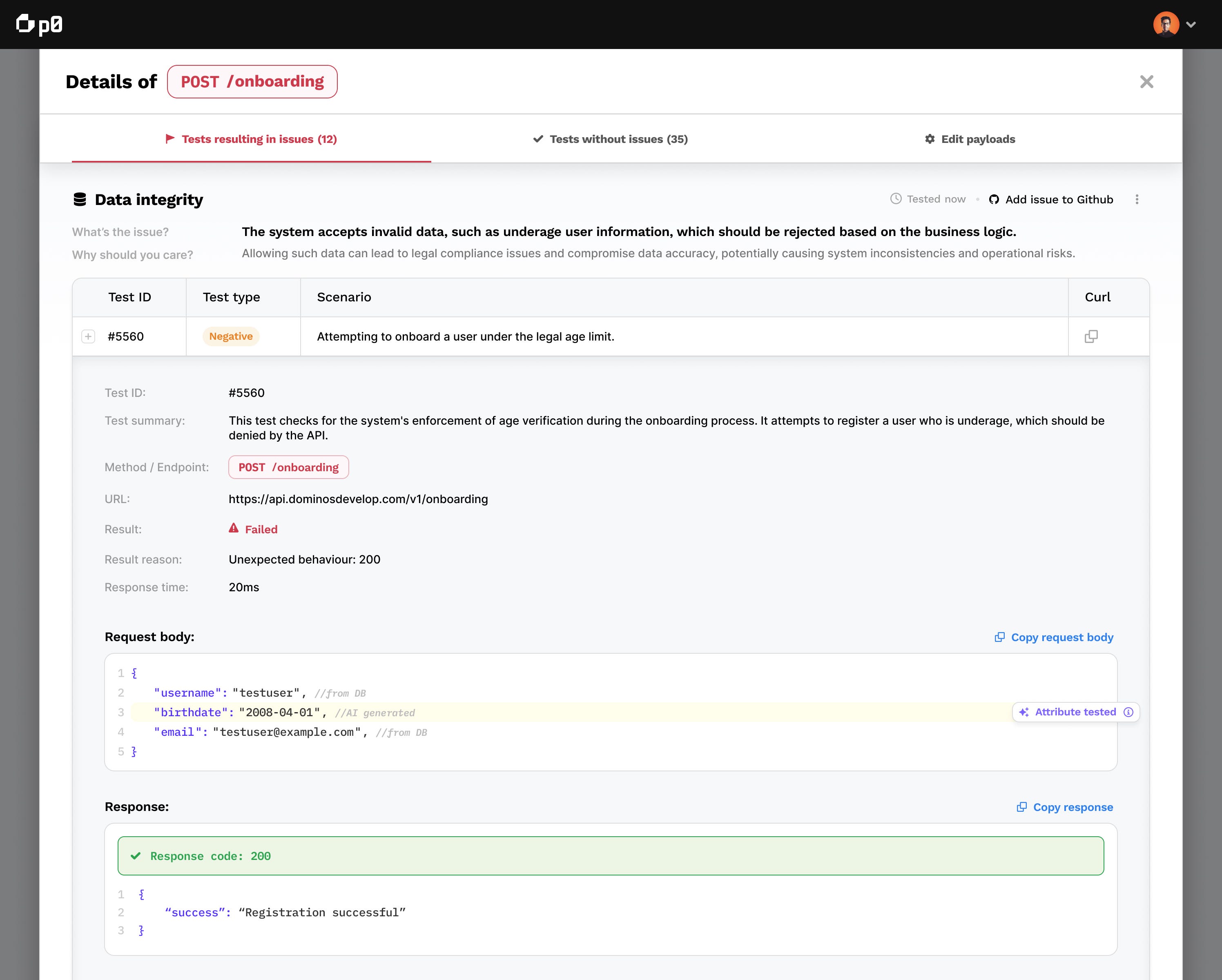Click the underage onboarding scenario text

[465, 337]
